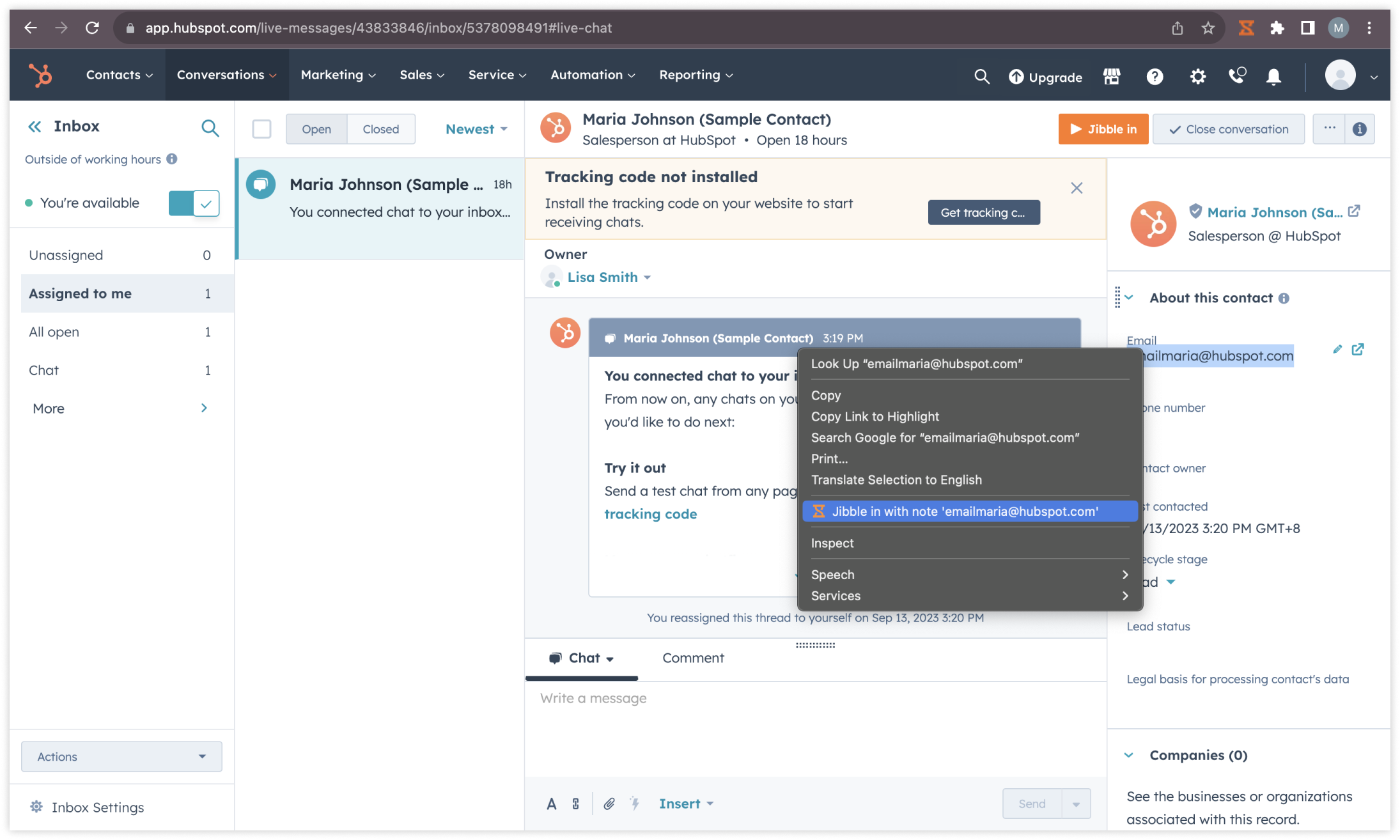Open the Marketing menu
The width and height of the screenshot is (1400, 840).
338,75
